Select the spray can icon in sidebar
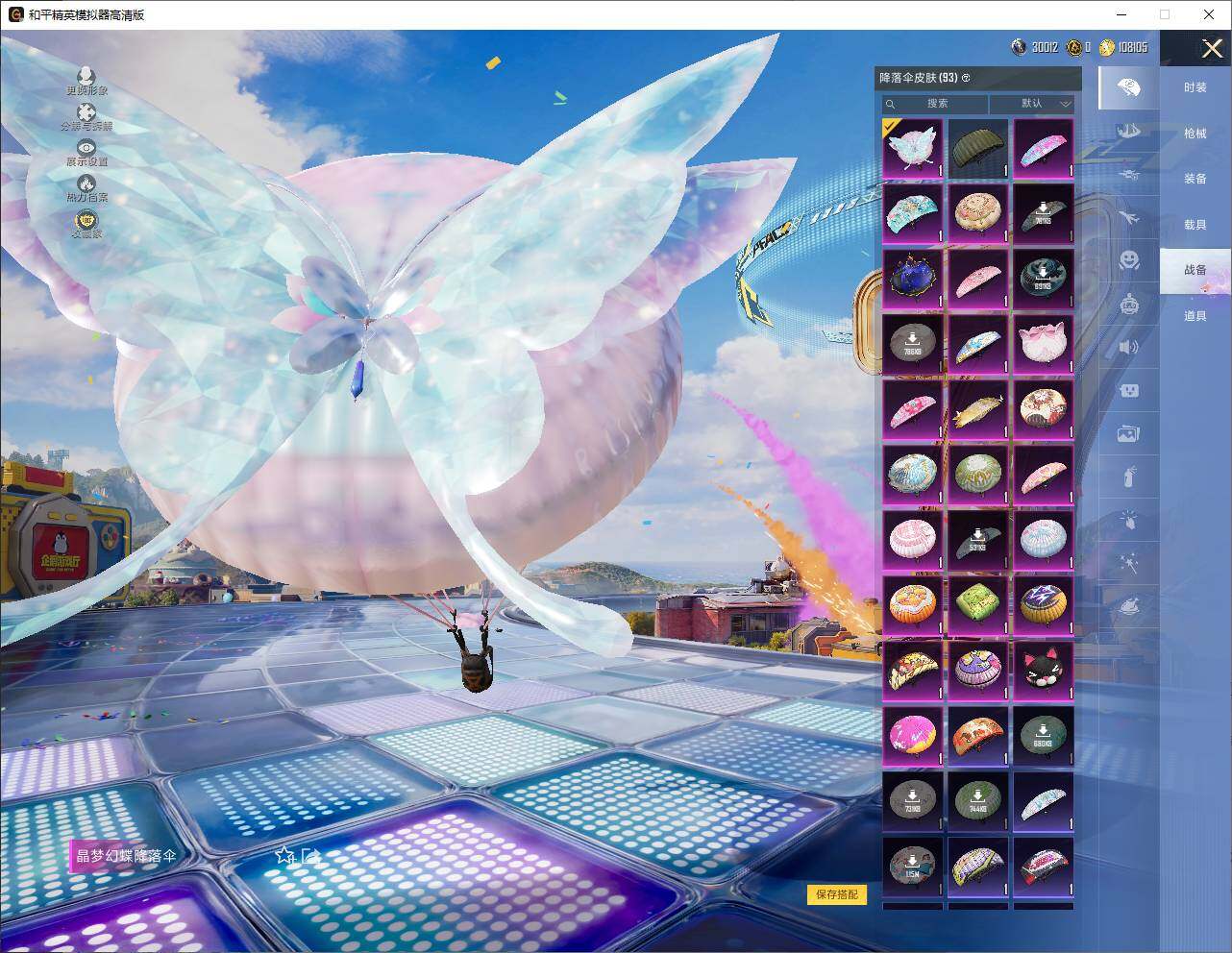 (x=1128, y=477)
